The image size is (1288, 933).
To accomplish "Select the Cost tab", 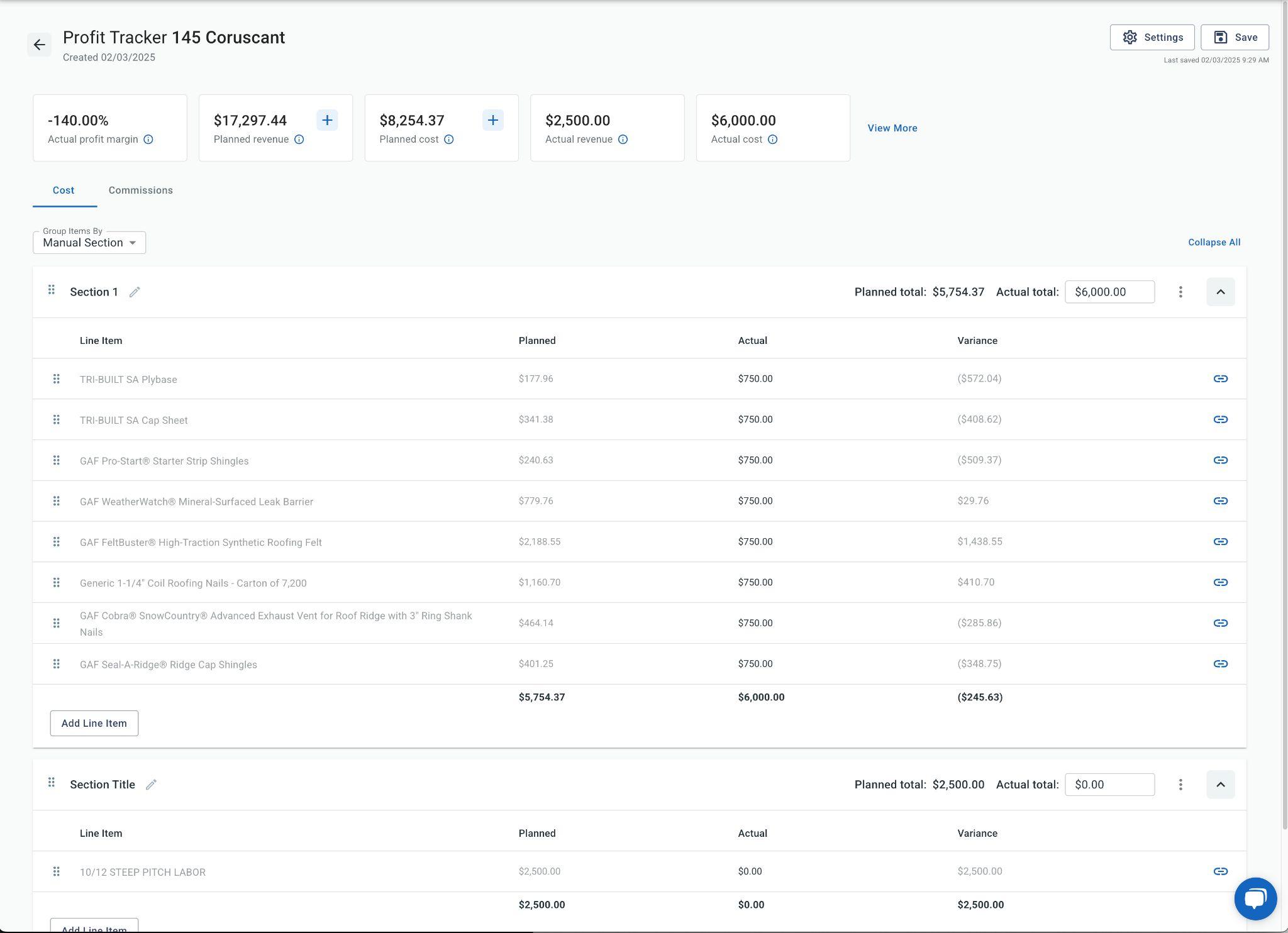I will pos(64,190).
